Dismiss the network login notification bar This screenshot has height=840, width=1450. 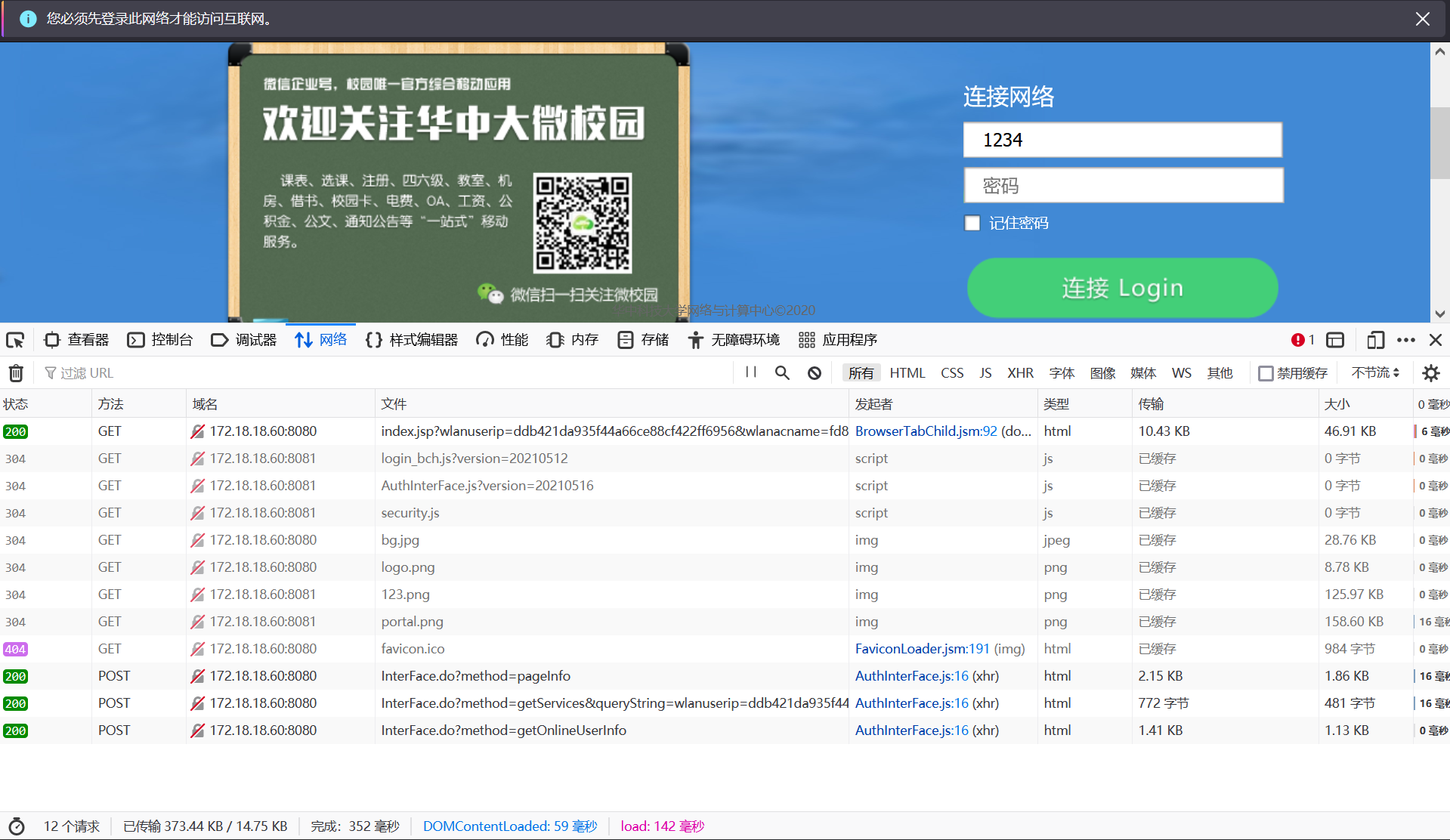1422,19
